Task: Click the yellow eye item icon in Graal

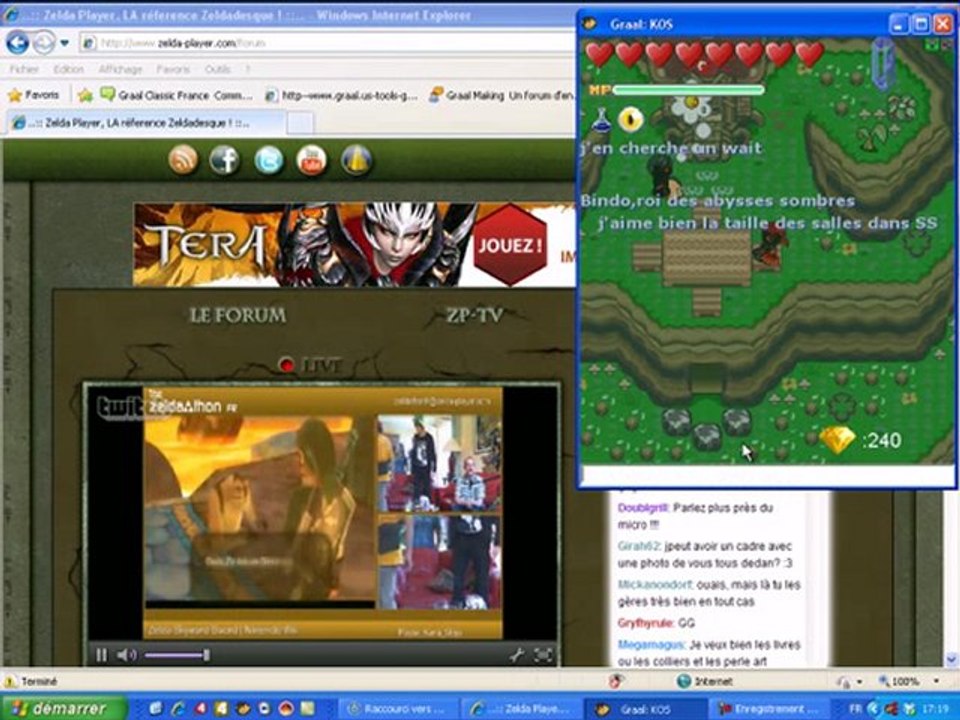Action: [630, 119]
